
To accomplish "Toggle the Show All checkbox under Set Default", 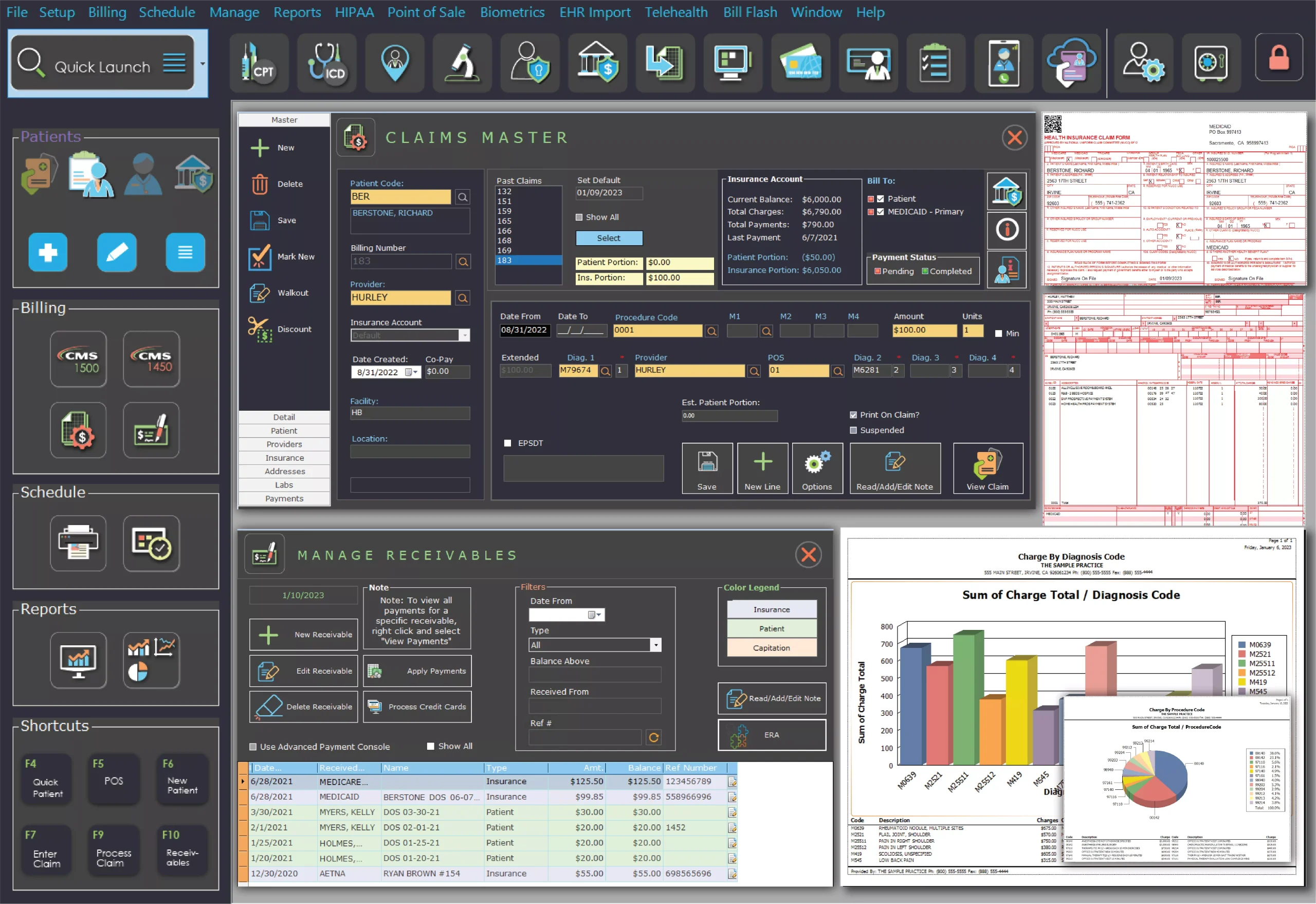I will [x=579, y=218].
